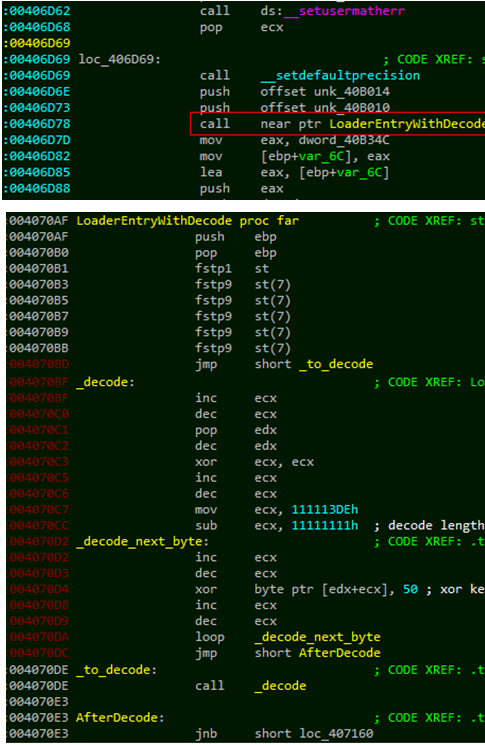Click address 004070CC sub line
Image resolution: width=485 pixels, height=745 pixels.
(x=39, y=525)
